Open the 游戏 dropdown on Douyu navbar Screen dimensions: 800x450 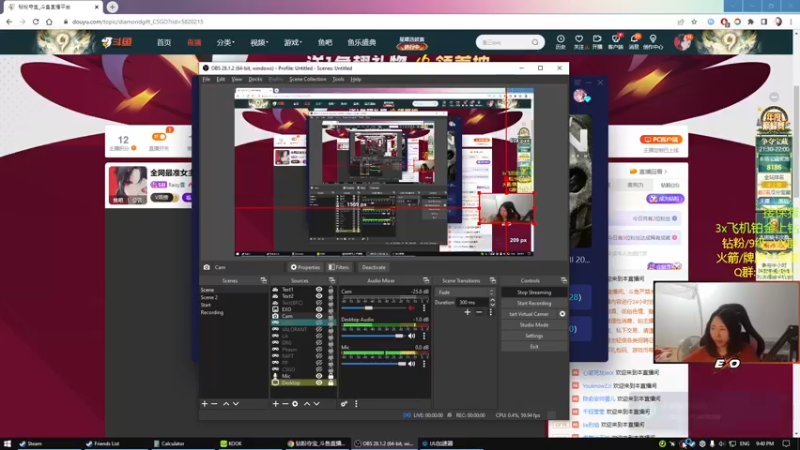[x=293, y=42]
